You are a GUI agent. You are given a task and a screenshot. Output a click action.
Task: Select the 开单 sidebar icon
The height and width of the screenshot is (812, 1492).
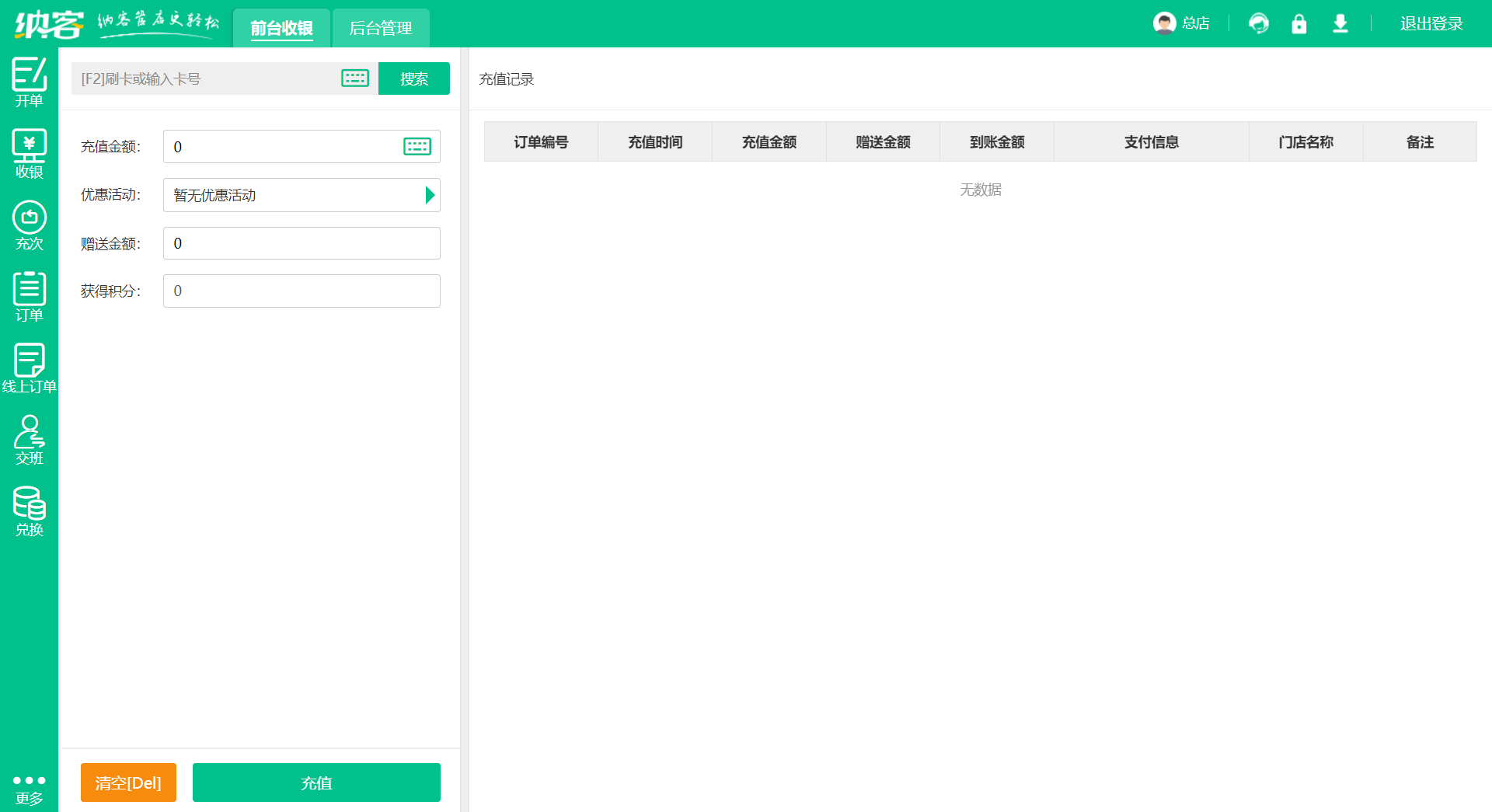[29, 82]
